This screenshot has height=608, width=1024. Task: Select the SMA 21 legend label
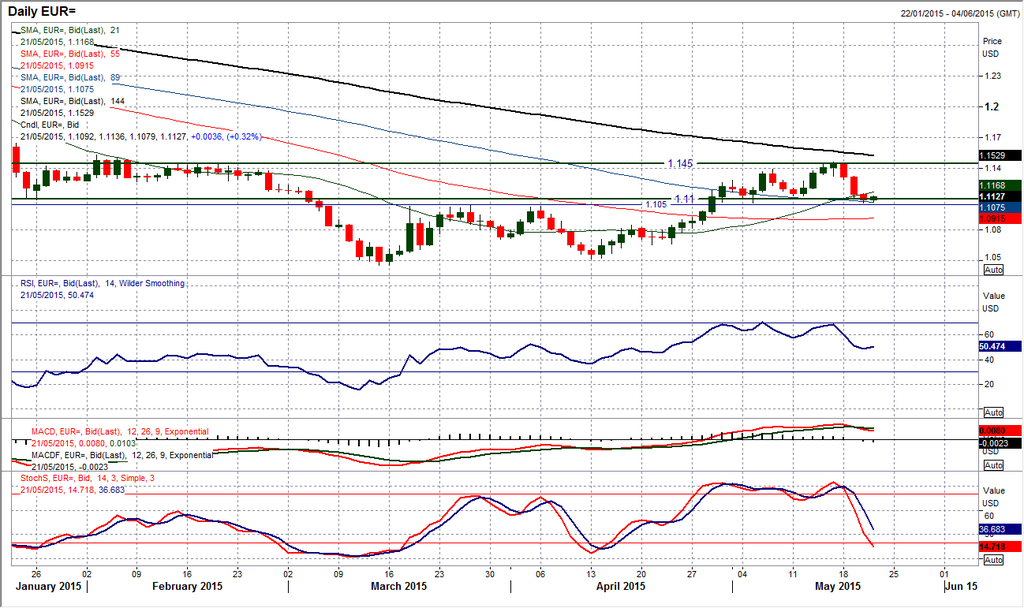70,30
